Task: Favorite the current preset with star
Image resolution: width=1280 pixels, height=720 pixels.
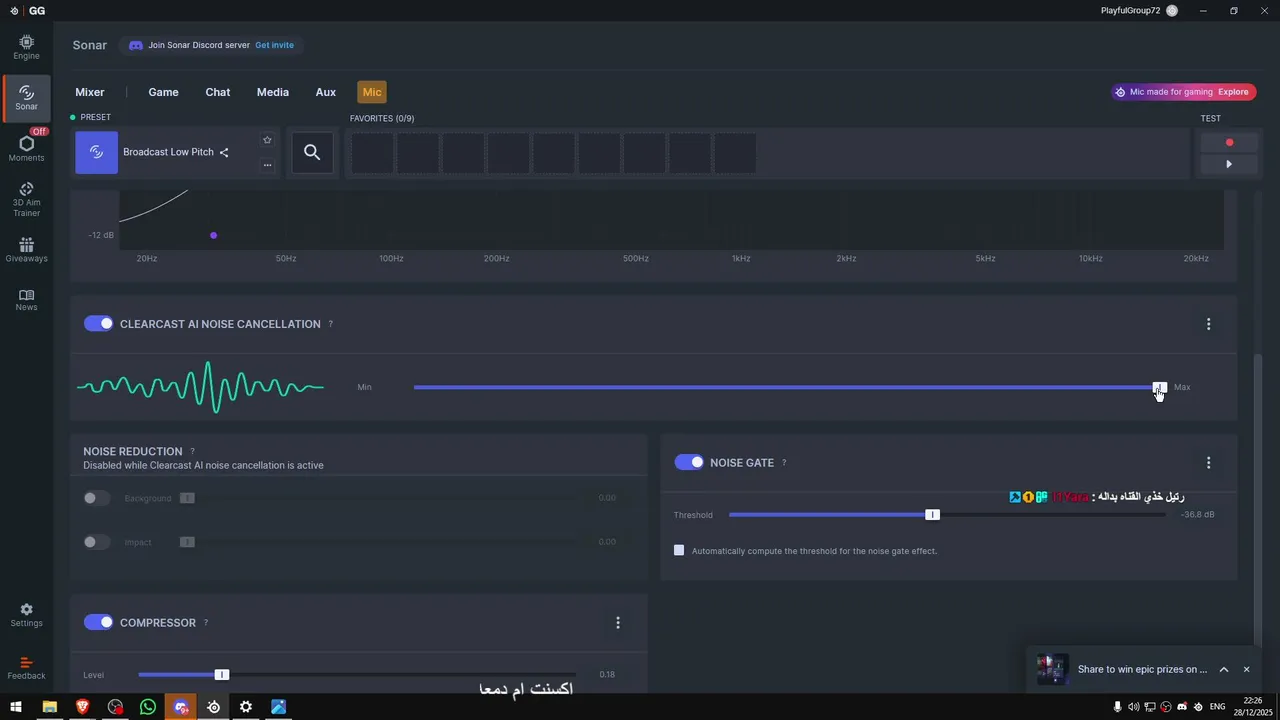Action: point(267,140)
